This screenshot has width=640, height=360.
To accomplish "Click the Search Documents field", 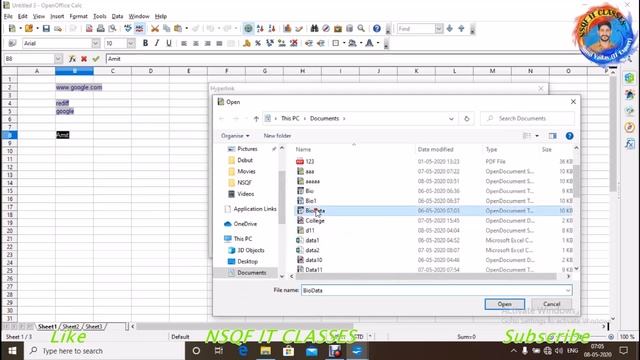I will [527, 119].
